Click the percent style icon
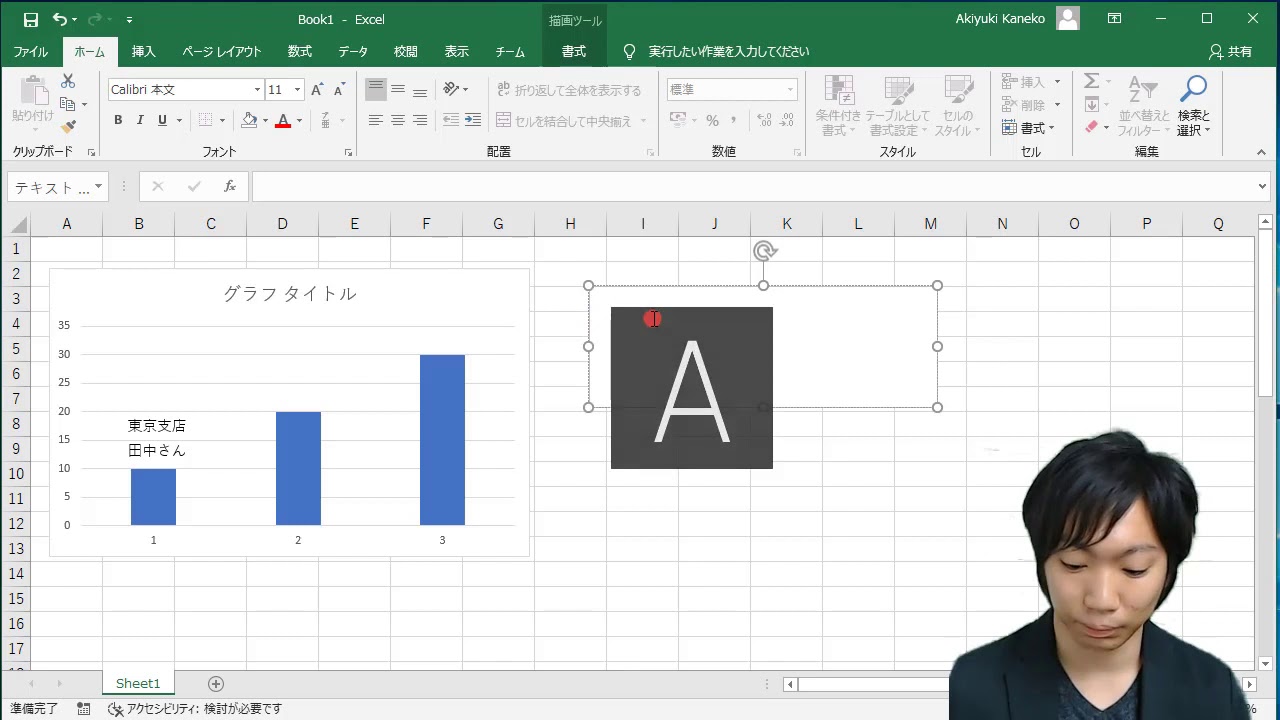The height and width of the screenshot is (720, 1280). point(712,120)
